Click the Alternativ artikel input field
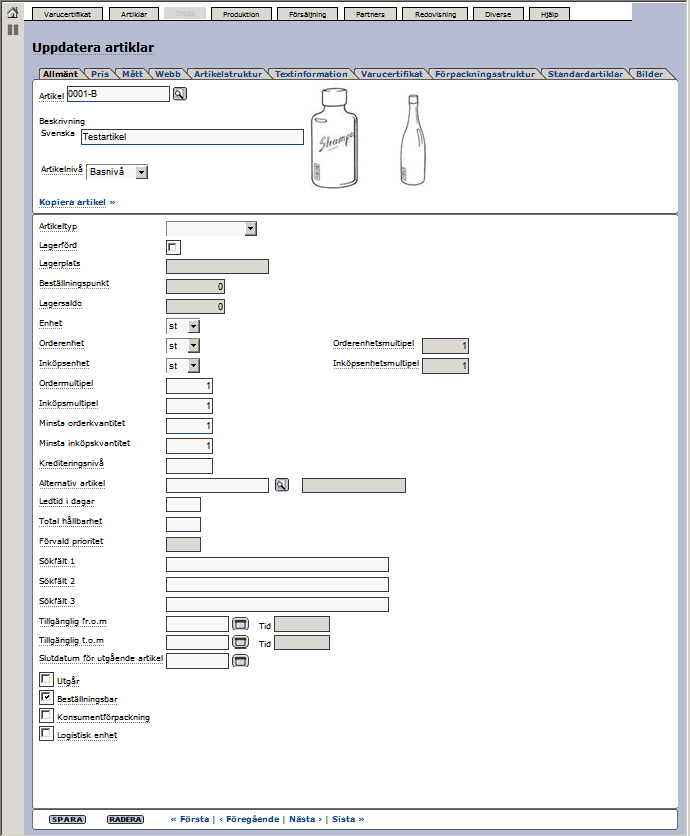 pos(218,485)
